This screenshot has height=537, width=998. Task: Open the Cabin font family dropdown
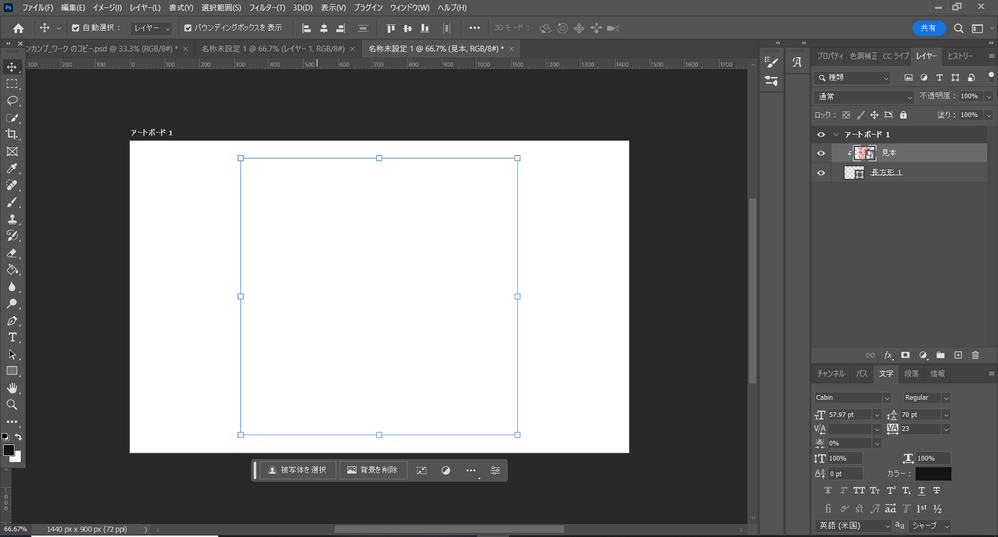point(853,398)
